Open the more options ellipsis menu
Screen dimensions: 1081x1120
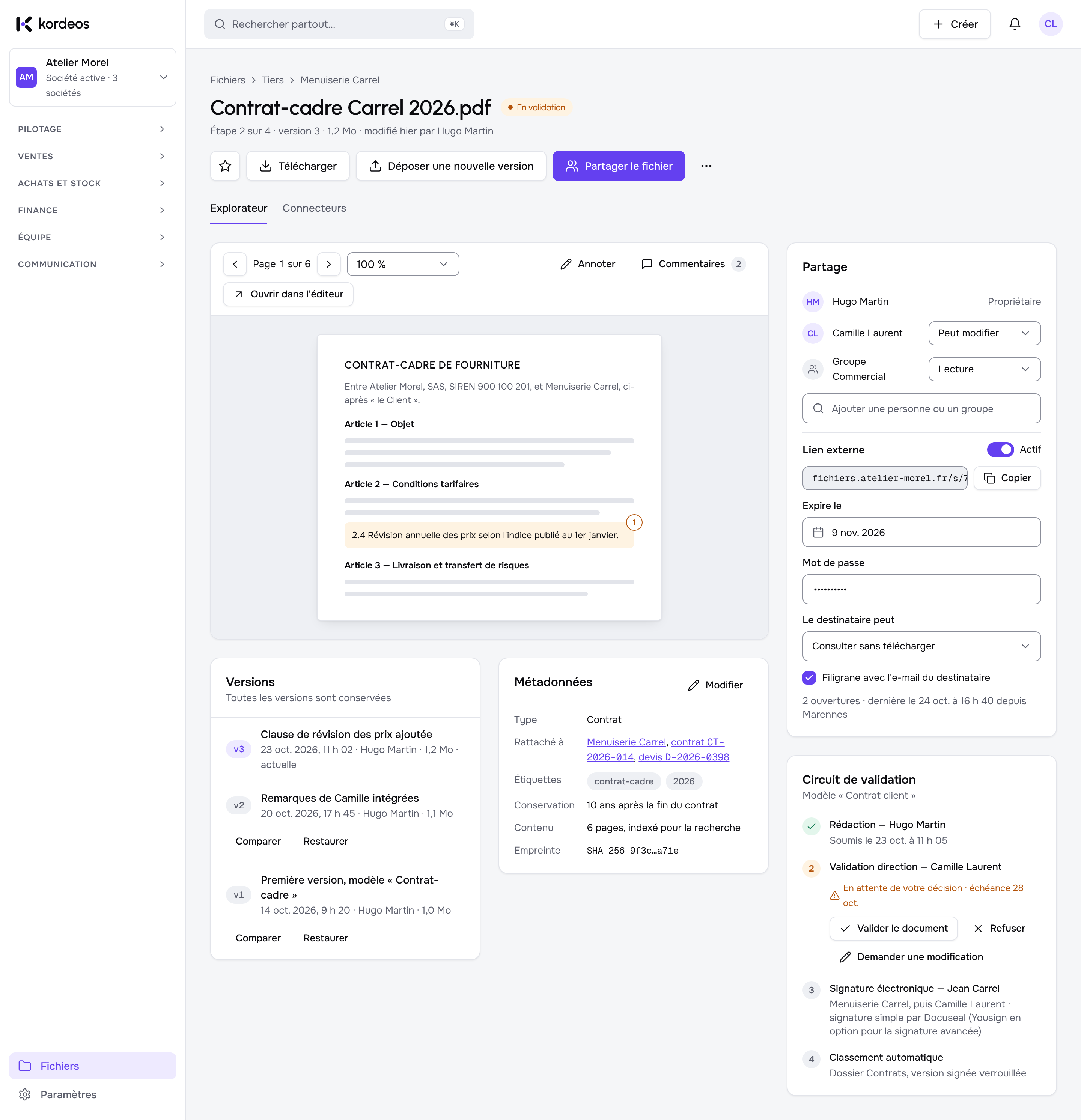(x=706, y=166)
